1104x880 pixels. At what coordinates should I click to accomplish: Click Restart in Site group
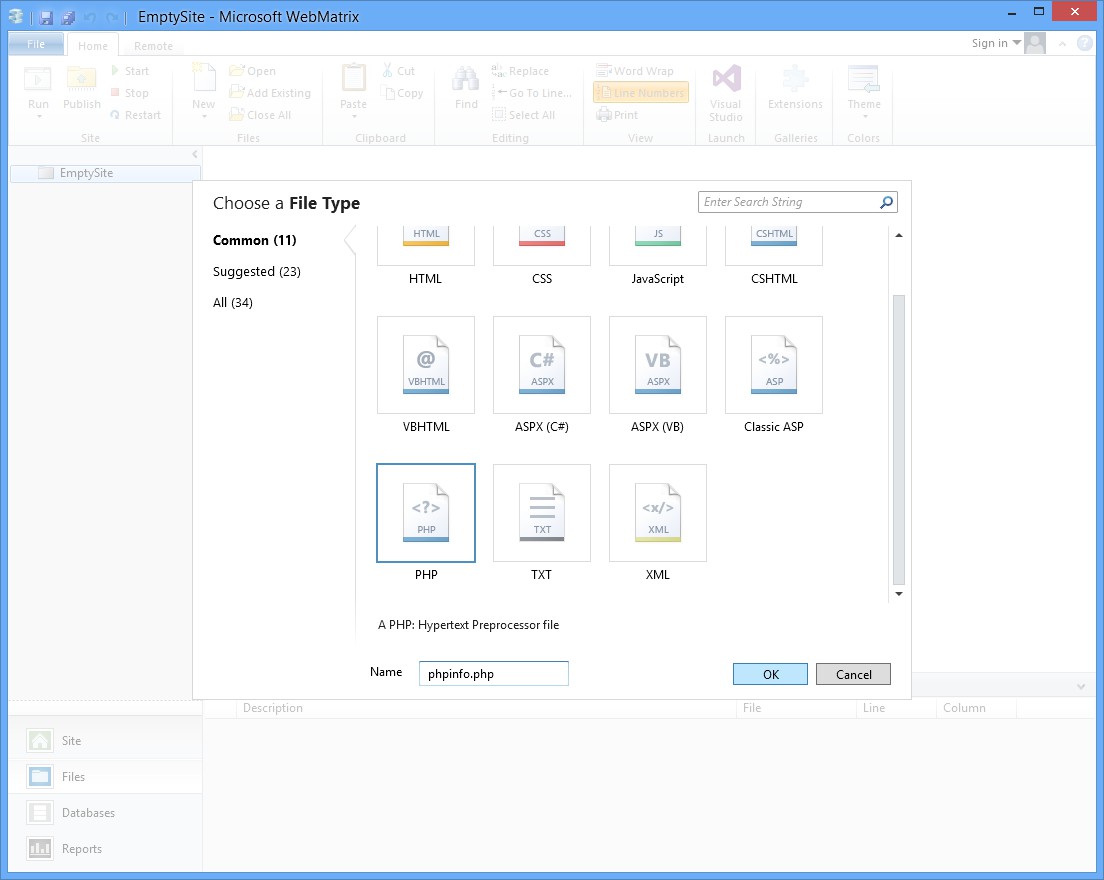[x=135, y=115]
